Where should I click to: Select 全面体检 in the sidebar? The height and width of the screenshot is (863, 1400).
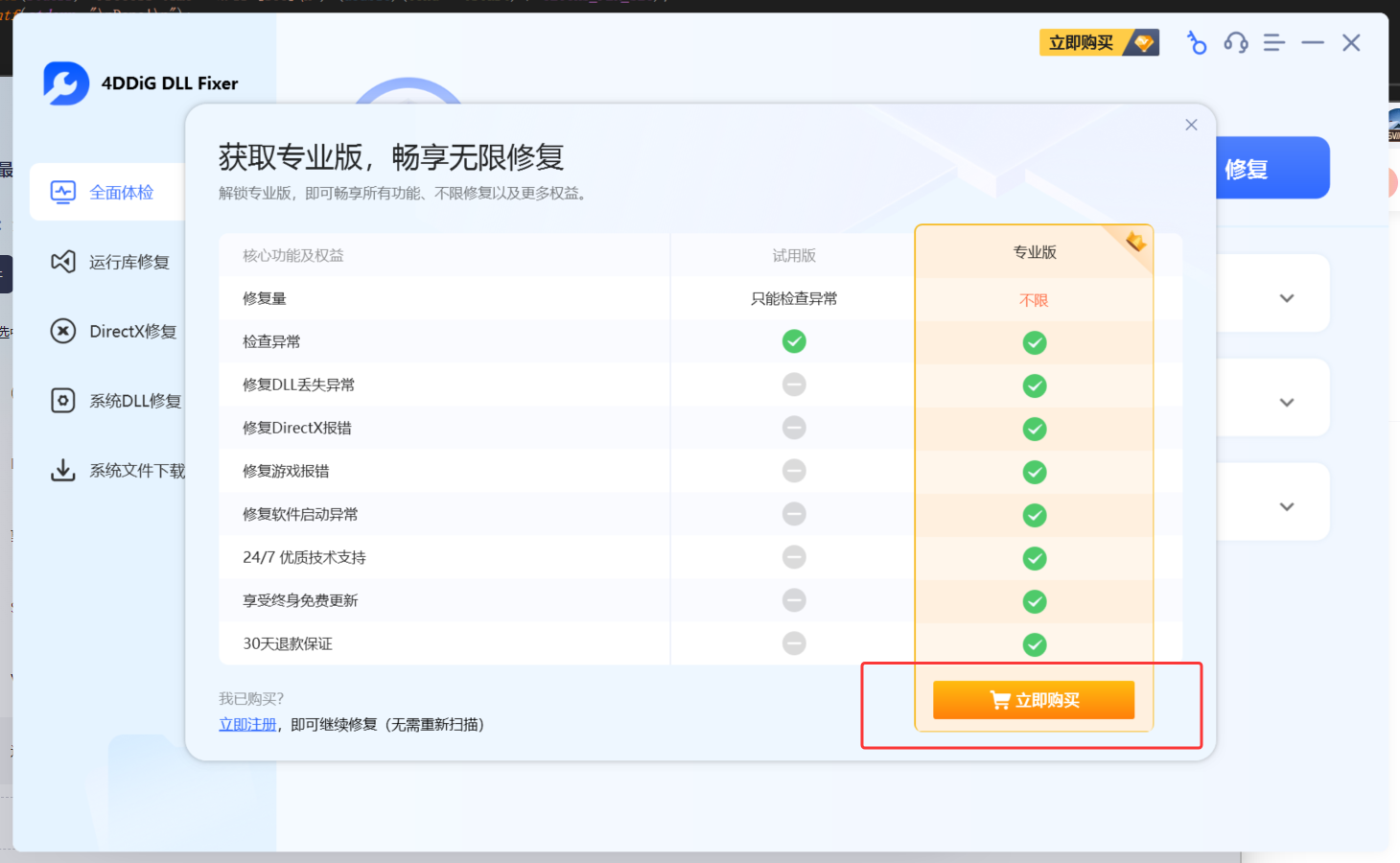[107, 193]
